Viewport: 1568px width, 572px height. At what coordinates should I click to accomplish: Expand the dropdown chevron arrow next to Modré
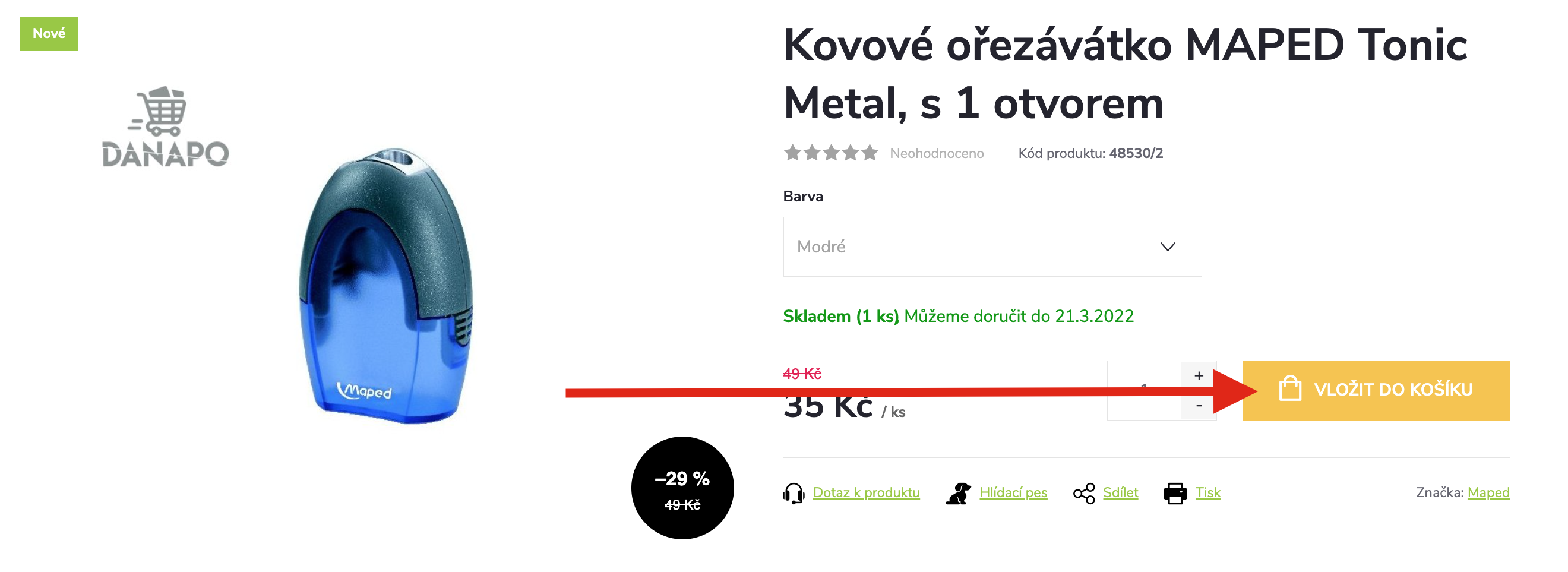tap(1167, 247)
